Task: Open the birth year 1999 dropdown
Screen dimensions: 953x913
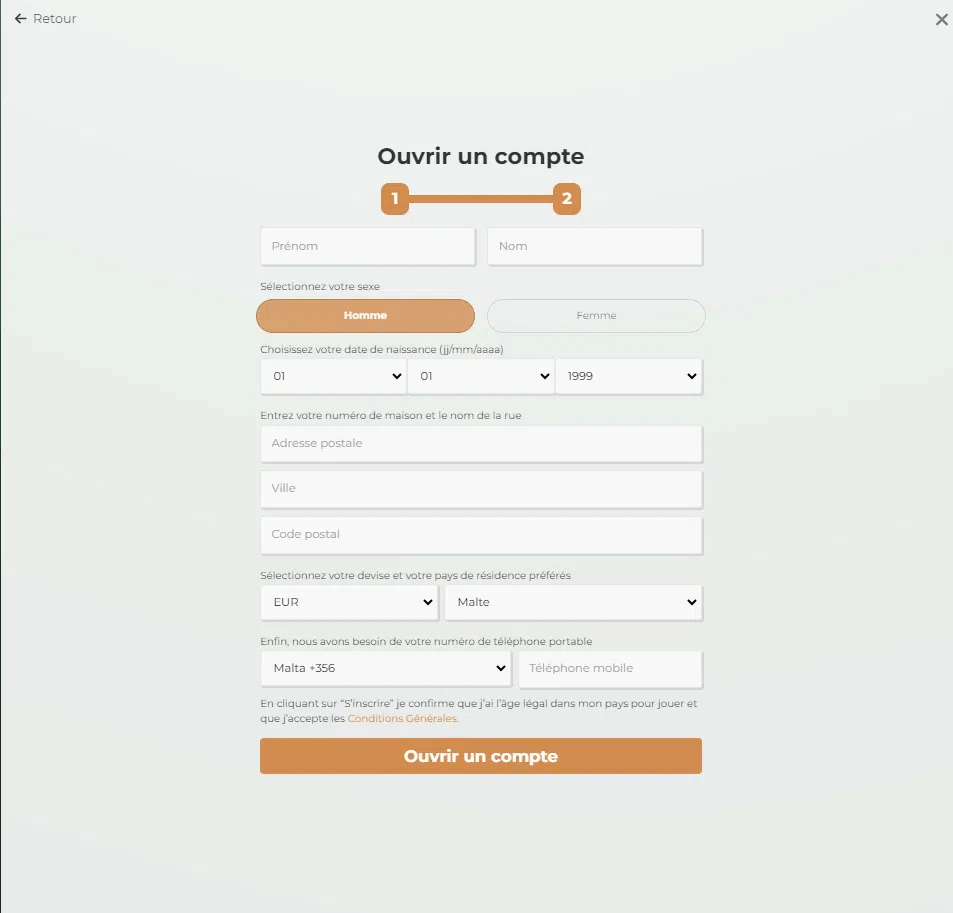Action: coord(629,376)
